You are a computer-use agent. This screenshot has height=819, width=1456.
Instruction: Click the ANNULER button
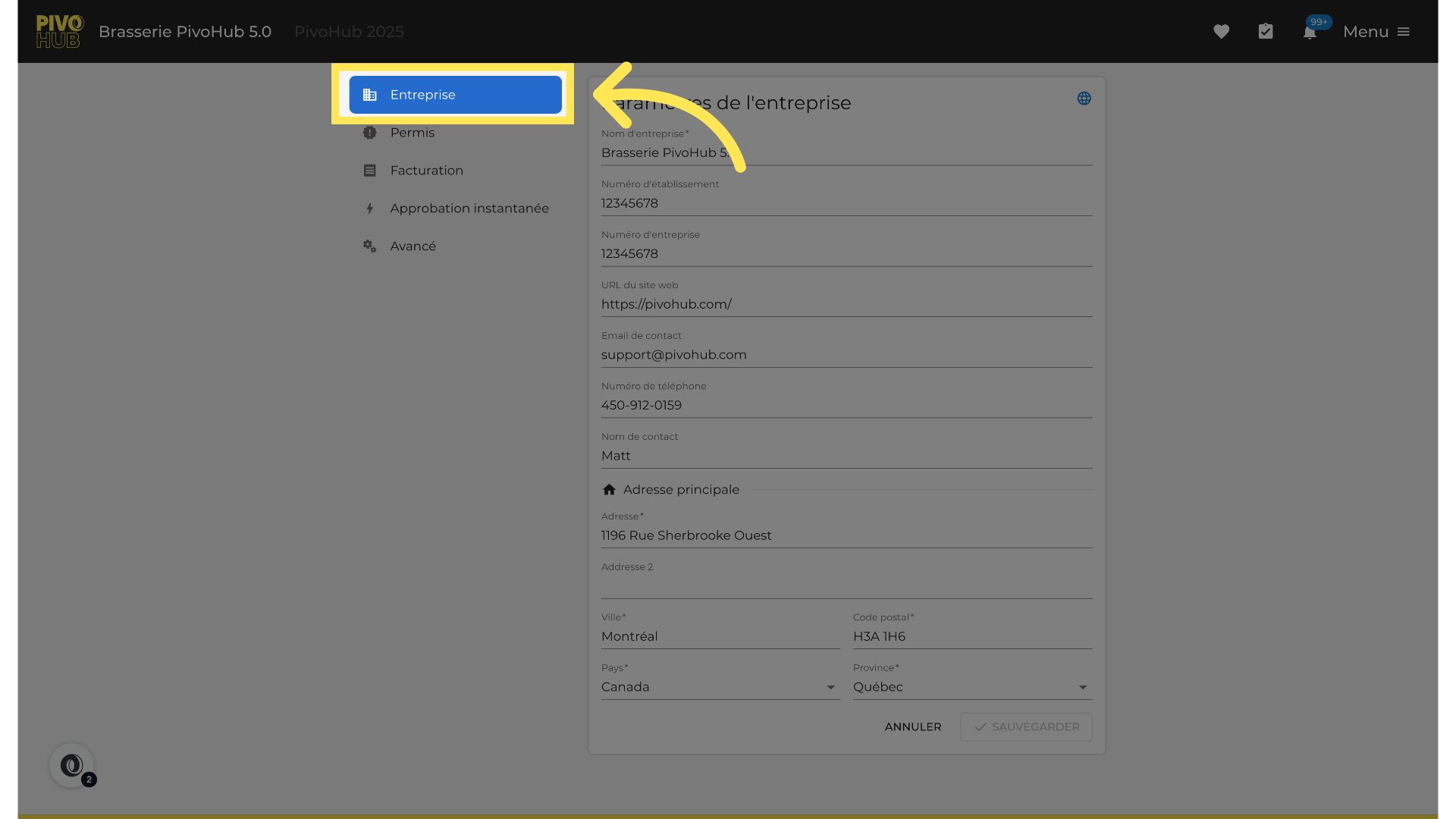[x=913, y=726]
